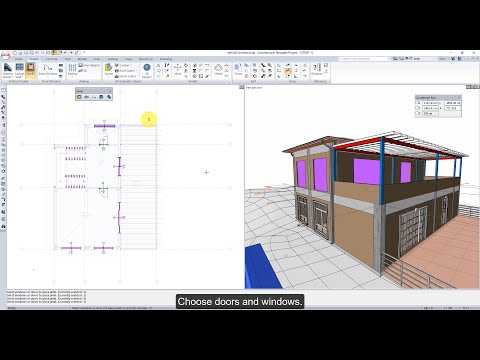The image size is (480, 360).
Task: Choose the Drain/Rainpipe tool icon
Action: (x=48, y=68)
